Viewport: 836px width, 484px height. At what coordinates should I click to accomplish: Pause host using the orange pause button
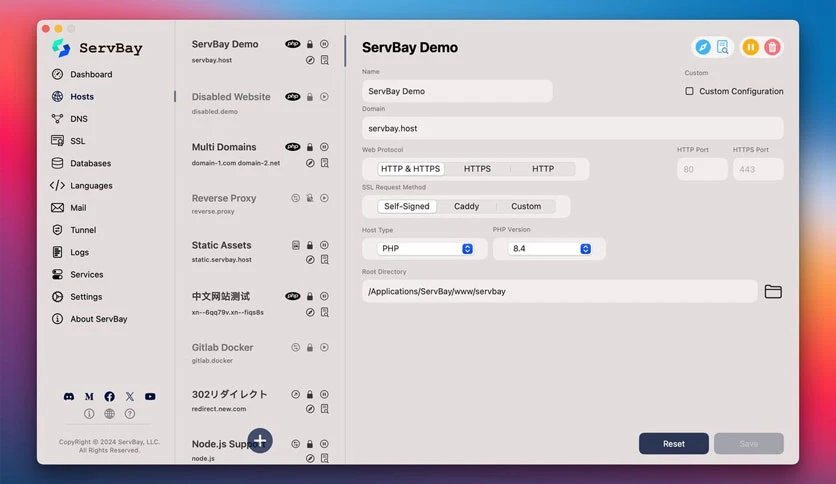click(x=750, y=47)
